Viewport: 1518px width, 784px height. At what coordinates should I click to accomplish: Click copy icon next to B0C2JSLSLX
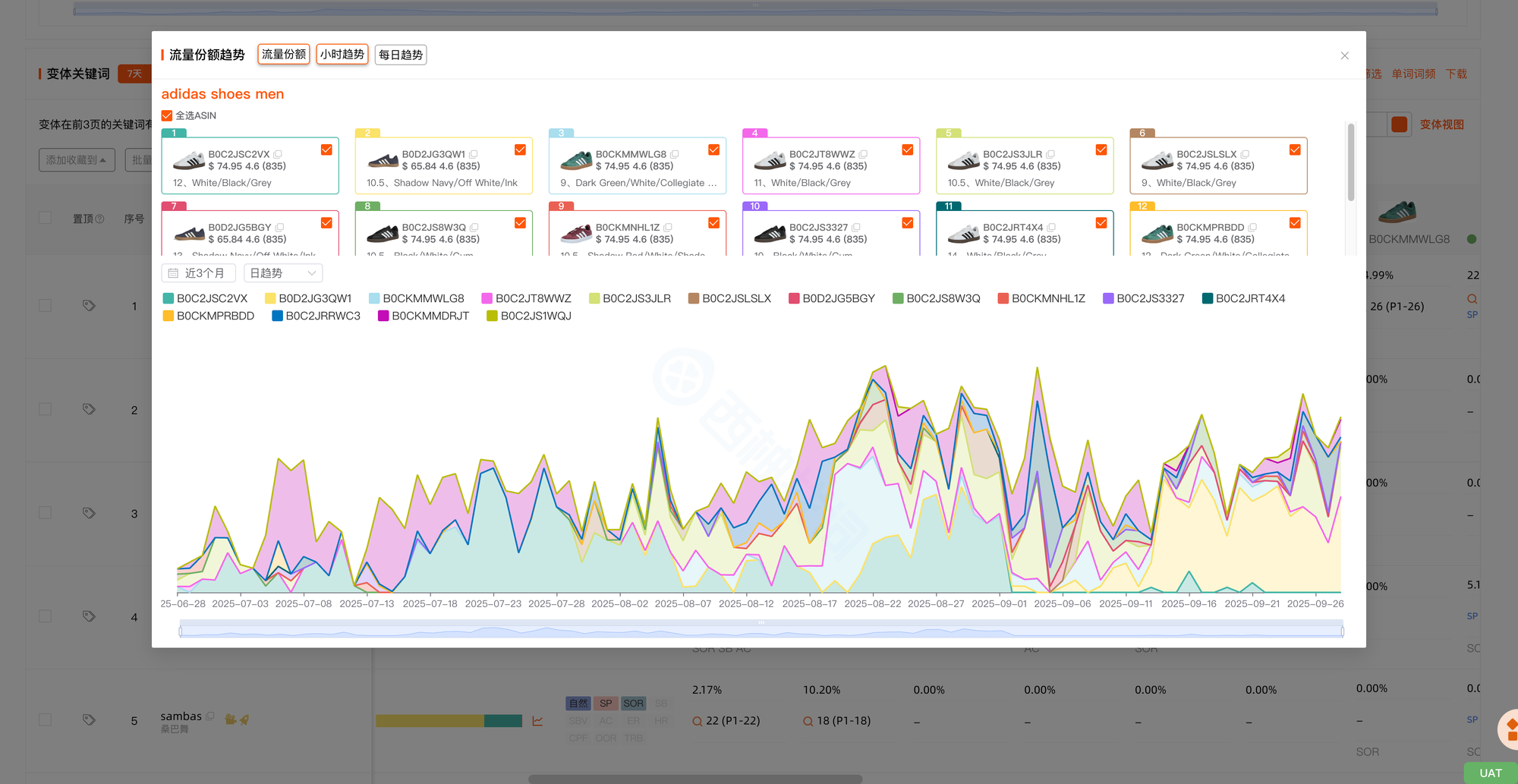click(x=1245, y=154)
